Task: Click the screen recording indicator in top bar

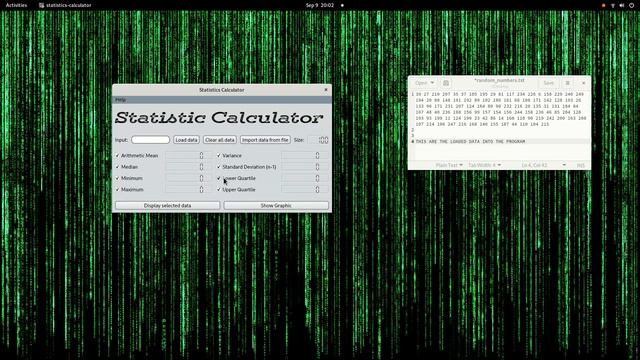Action: pos(604,5)
